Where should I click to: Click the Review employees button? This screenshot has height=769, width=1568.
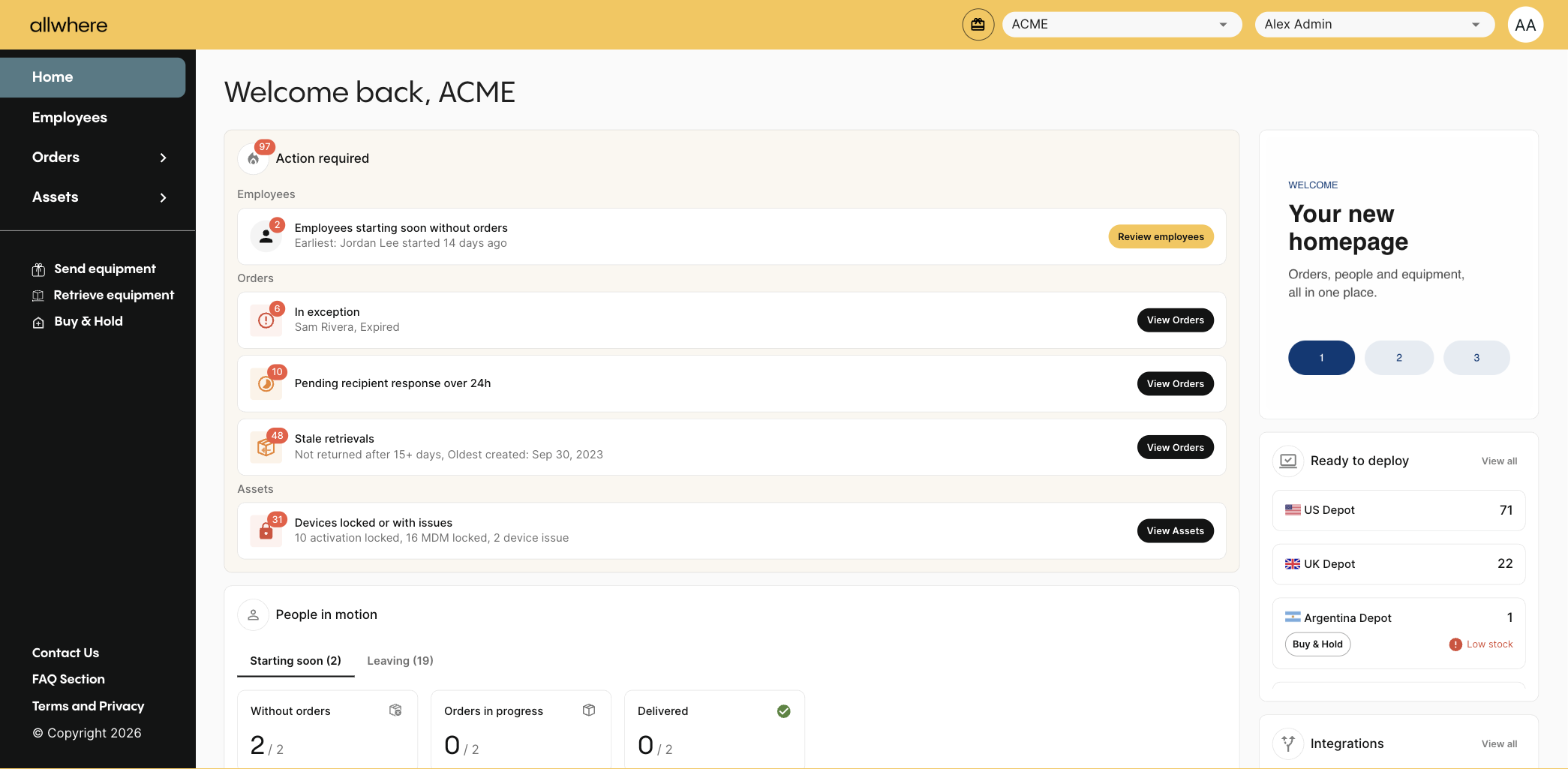coord(1161,237)
